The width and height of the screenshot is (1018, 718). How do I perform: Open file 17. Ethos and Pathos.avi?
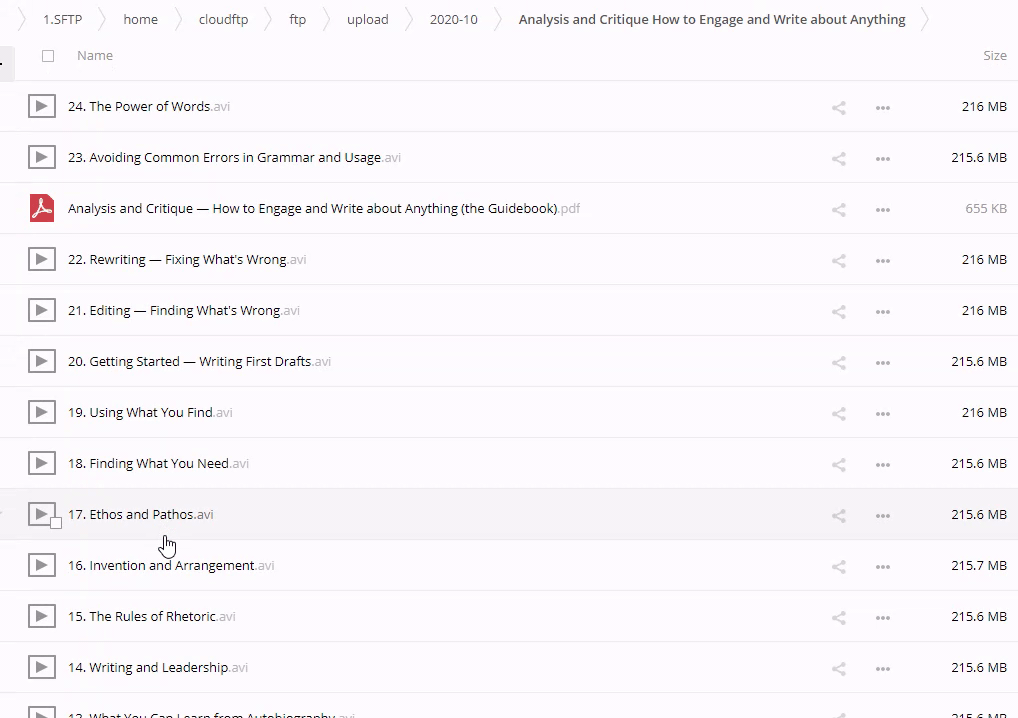(x=140, y=515)
